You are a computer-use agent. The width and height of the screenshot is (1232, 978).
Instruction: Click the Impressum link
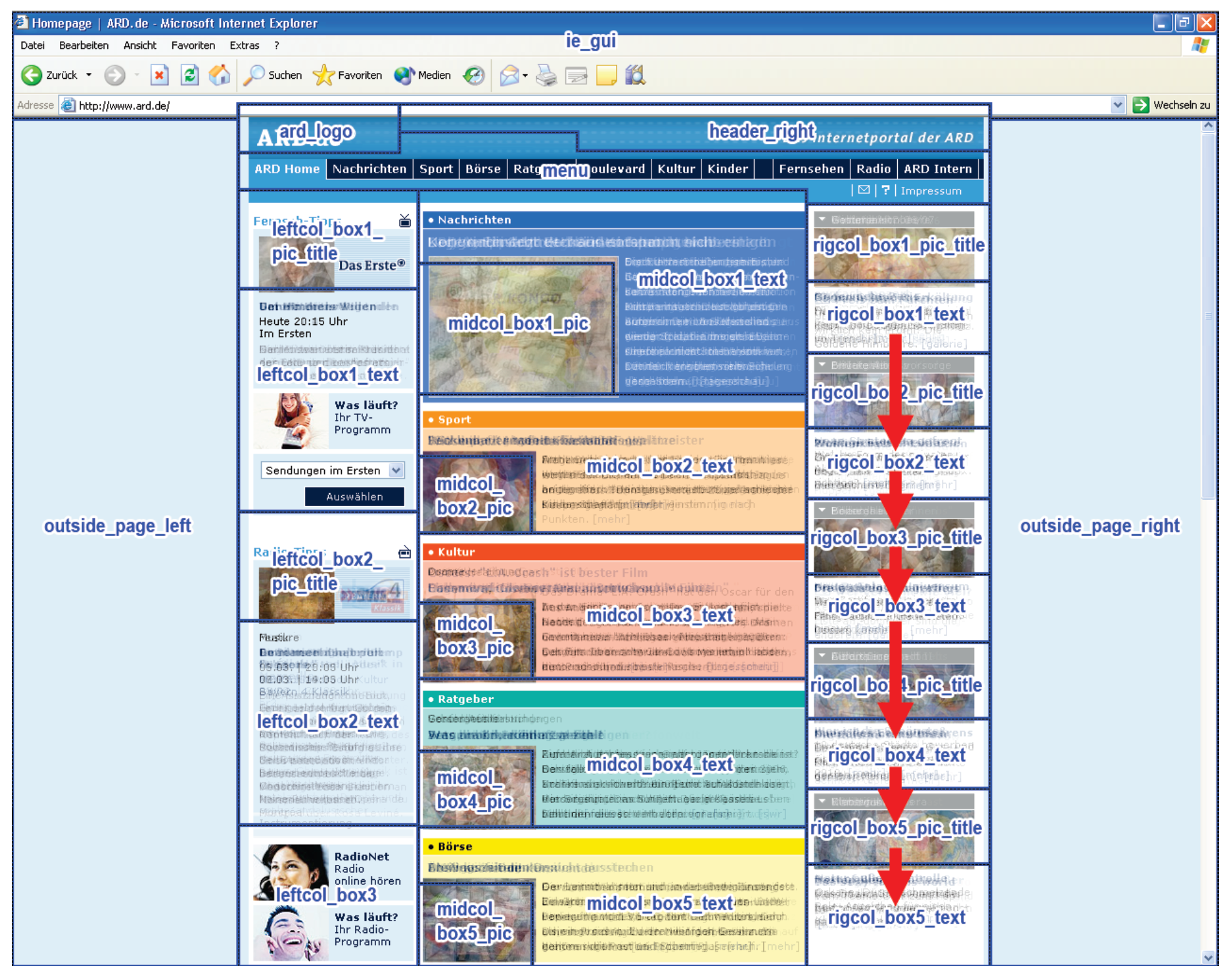[930, 191]
